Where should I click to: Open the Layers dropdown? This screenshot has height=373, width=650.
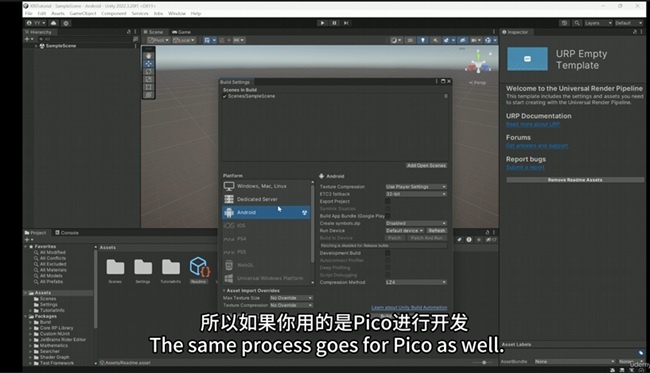click(x=598, y=23)
